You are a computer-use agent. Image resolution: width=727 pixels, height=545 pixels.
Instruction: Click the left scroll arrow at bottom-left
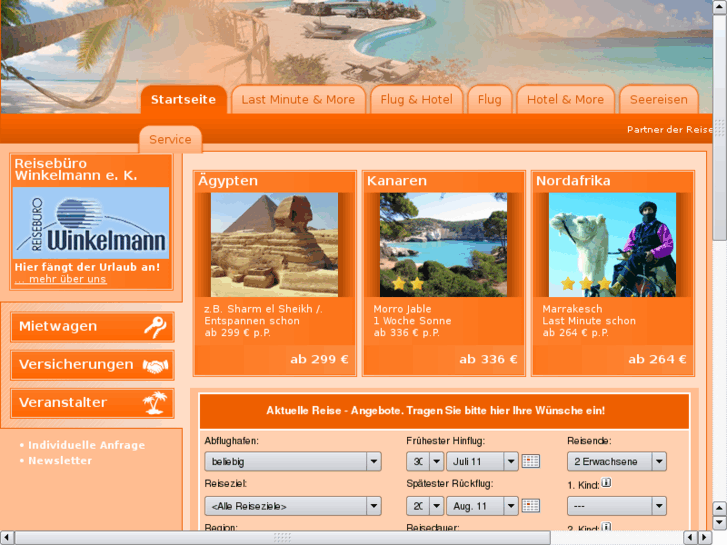6,538
